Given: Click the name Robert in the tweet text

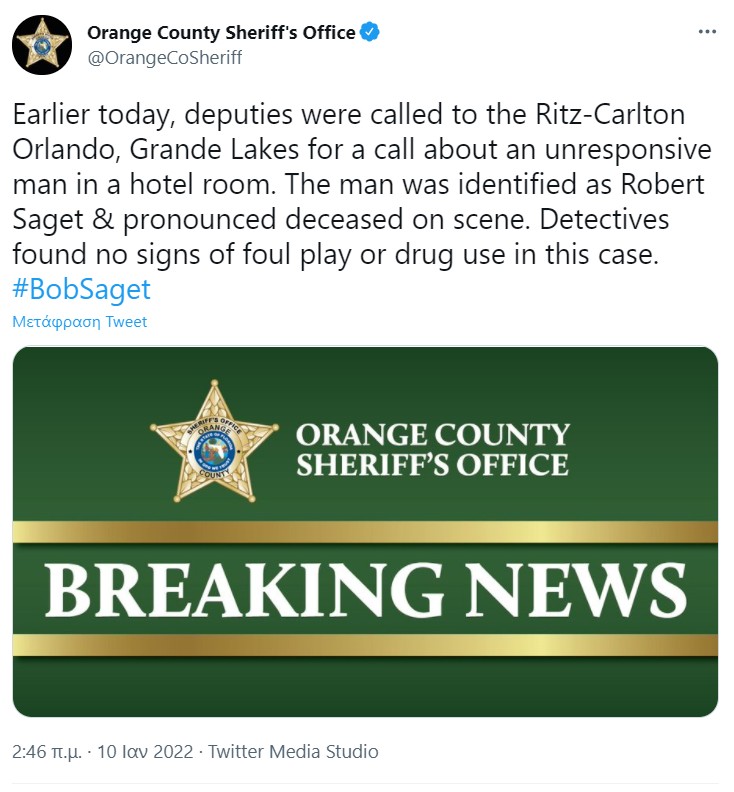Looking at the screenshot, I should pyautogui.click(x=662, y=184).
